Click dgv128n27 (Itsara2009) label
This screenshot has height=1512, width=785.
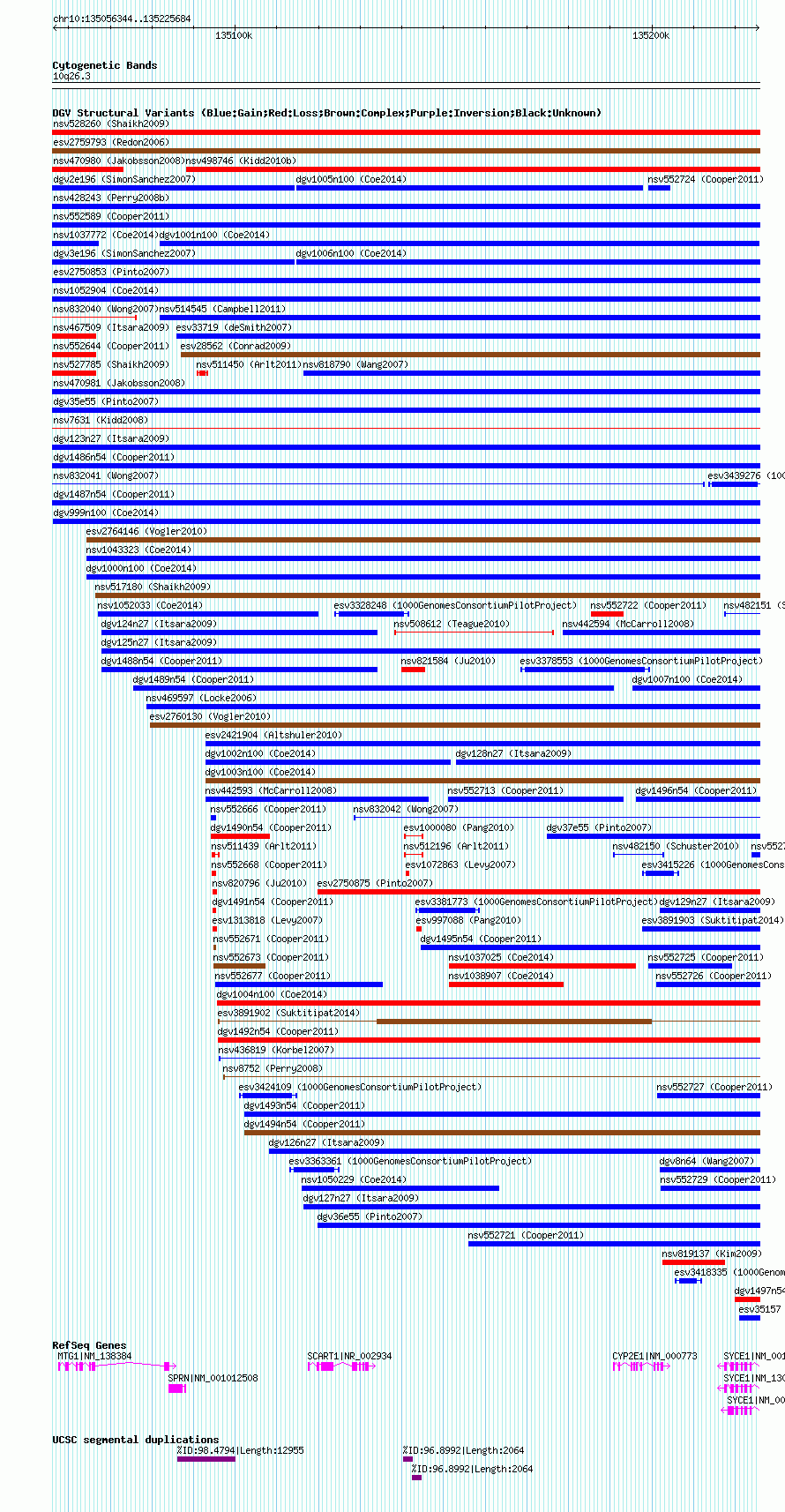pyautogui.click(x=513, y=753)
